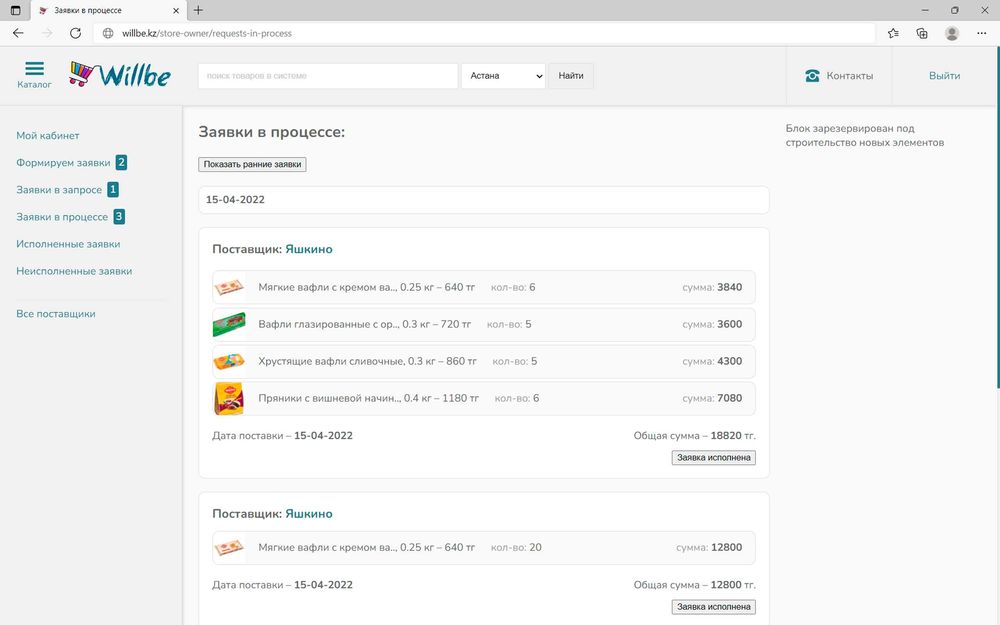
Task: Open browser collections icon
Action: pos(922,33)
